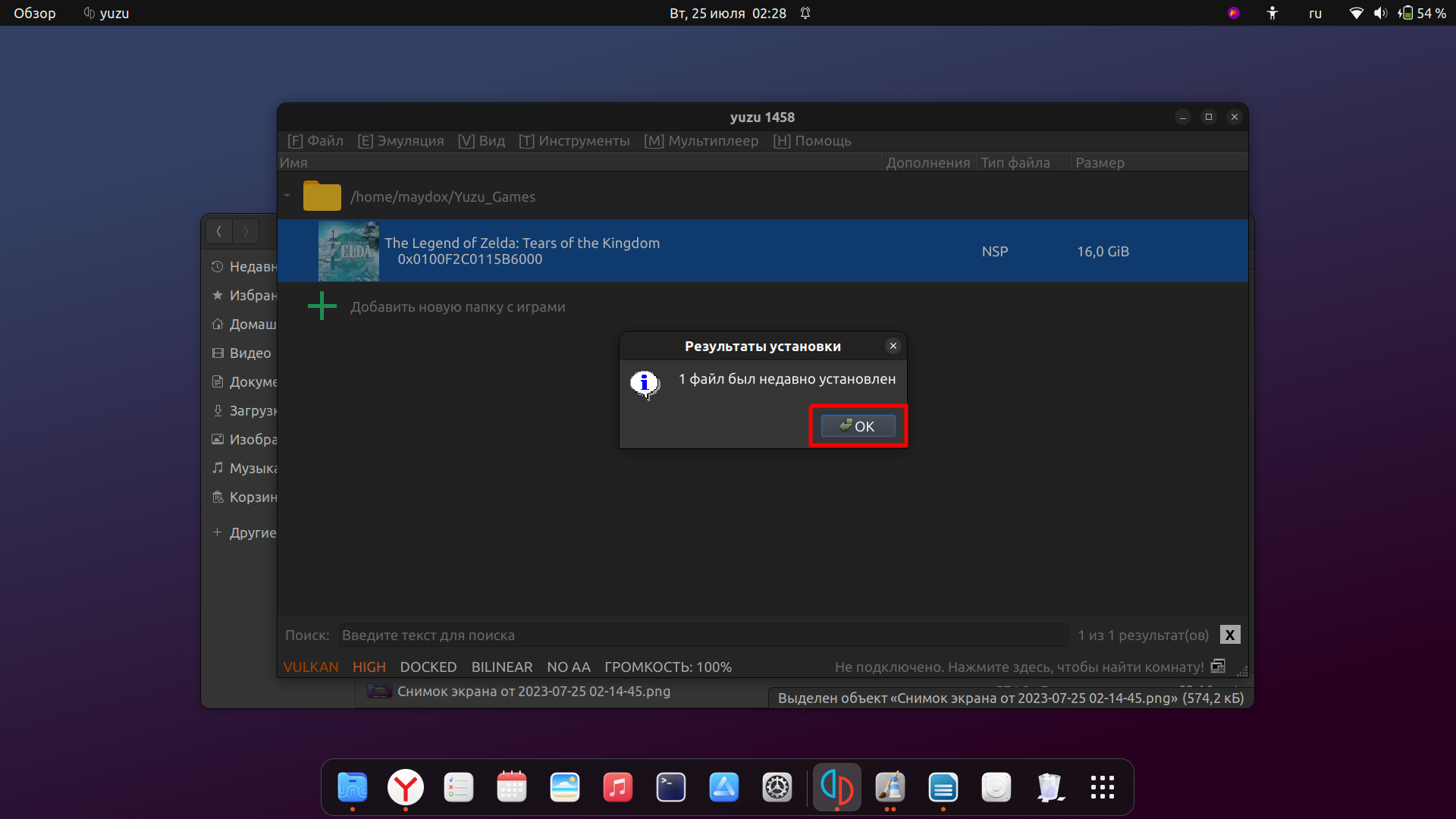This screenshot has width=1456, height=819.
Task: Launch Files from the dock
Action: coord(353,787)
